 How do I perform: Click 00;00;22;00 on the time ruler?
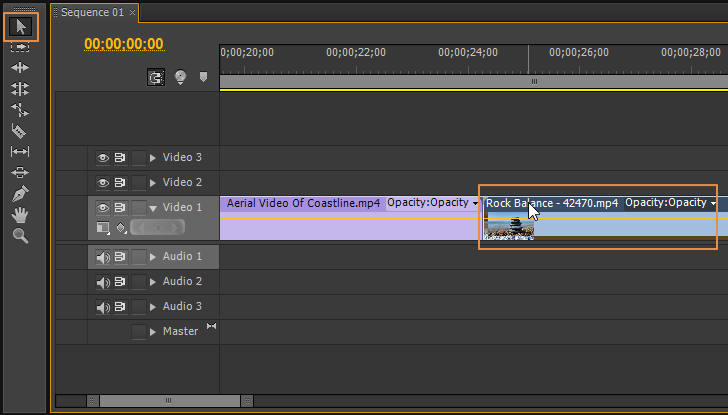click(356, 52)
